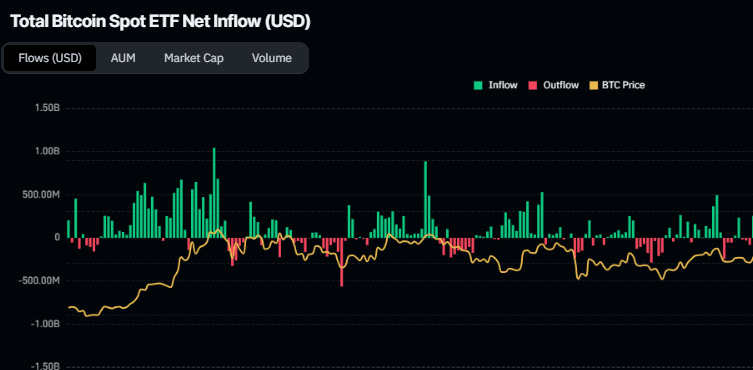Toggle the BTC Price legend series
753x370 pixels.
[617, 86]
